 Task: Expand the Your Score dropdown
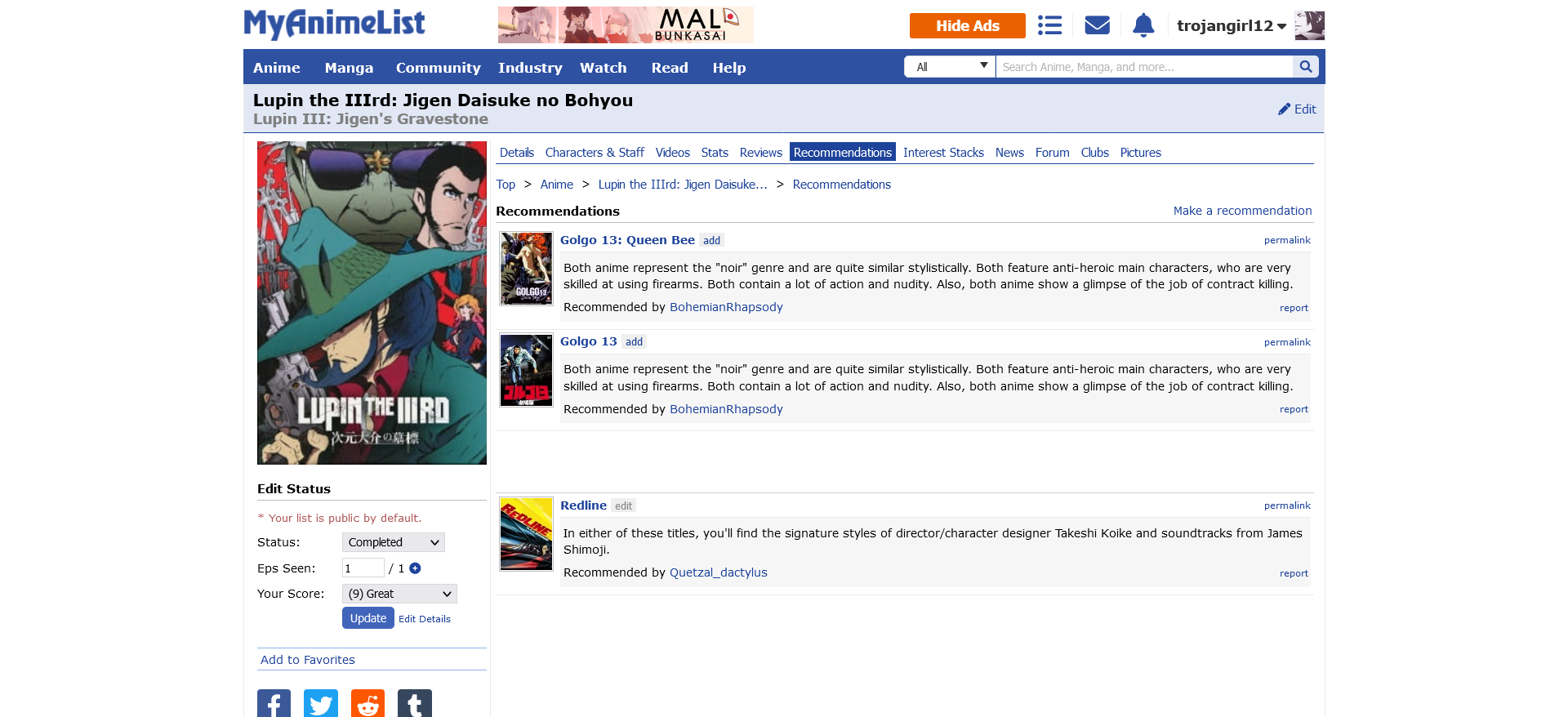click(399, 594)
